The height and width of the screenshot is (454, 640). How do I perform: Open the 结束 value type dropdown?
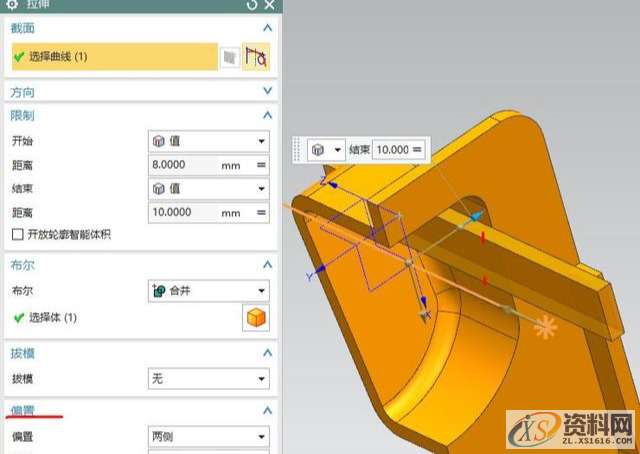pos(208,188)
